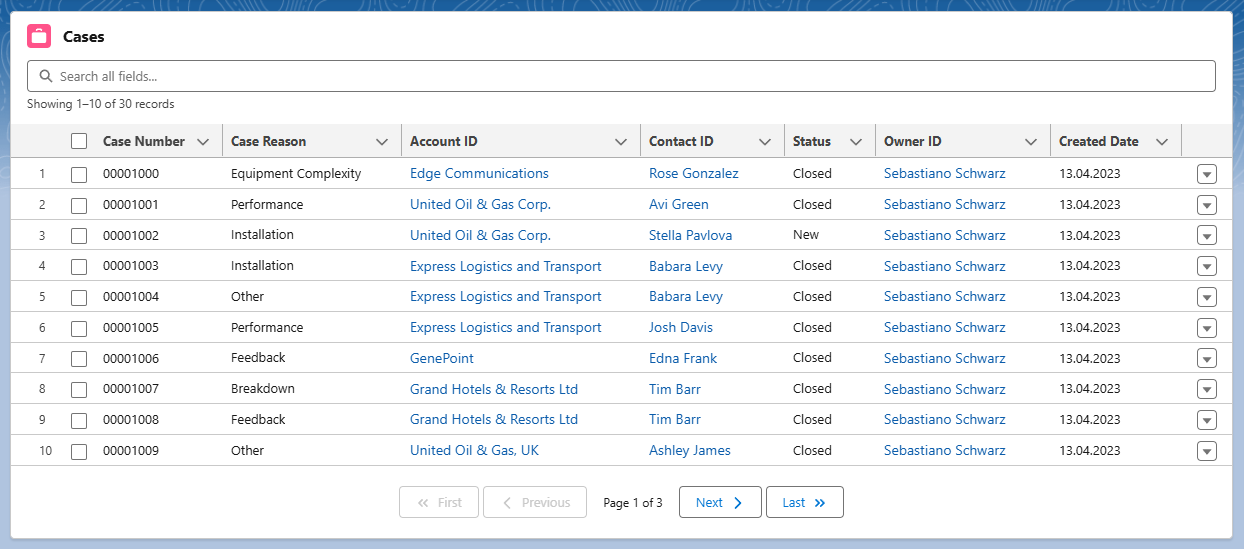Open row actions menu for case 00001002
Viewport: 1244px width, 549px height.
click(1207, 236)
